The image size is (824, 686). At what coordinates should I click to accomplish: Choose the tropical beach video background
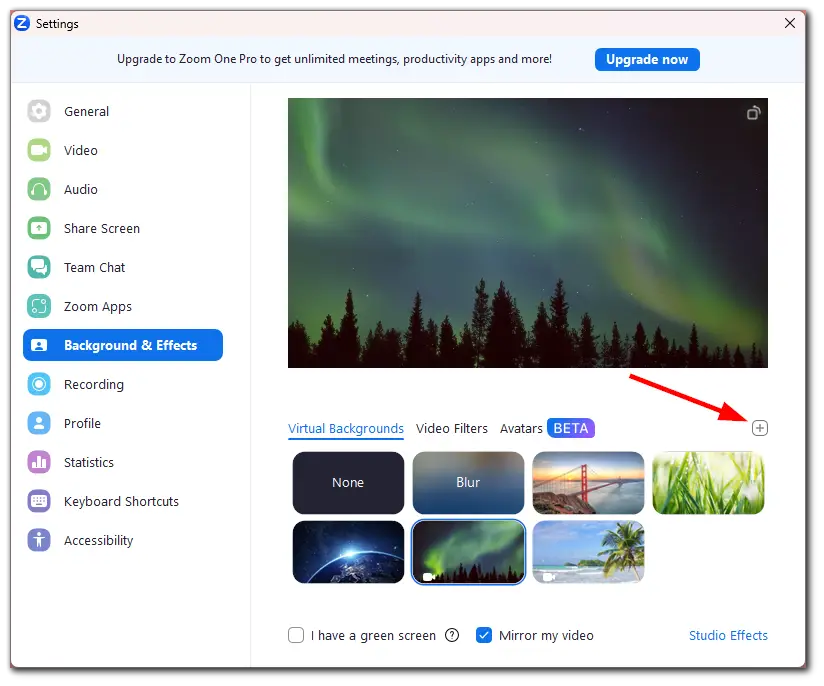[x=588, y=552]
